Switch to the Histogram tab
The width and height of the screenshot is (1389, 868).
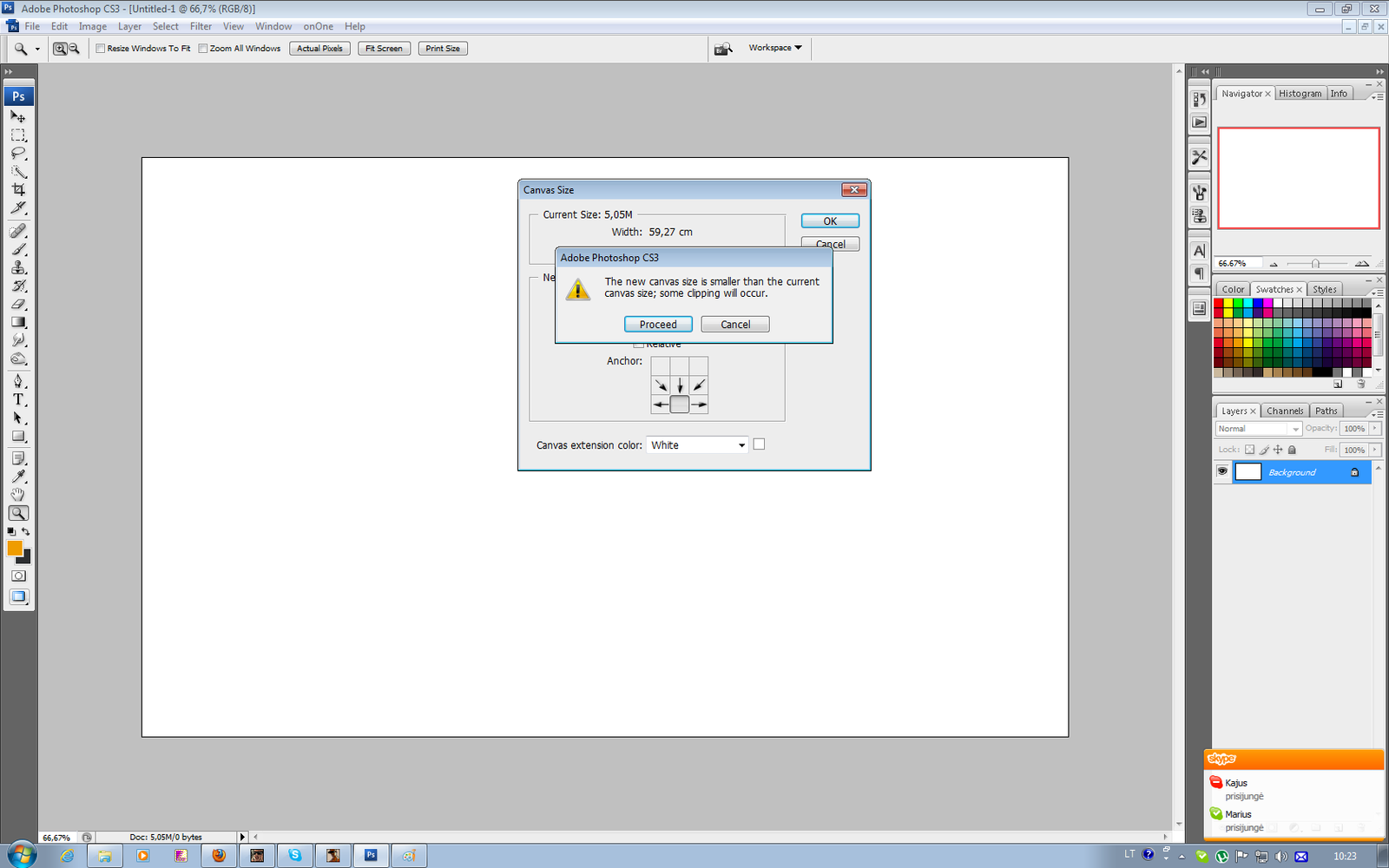coord(1300,94)
